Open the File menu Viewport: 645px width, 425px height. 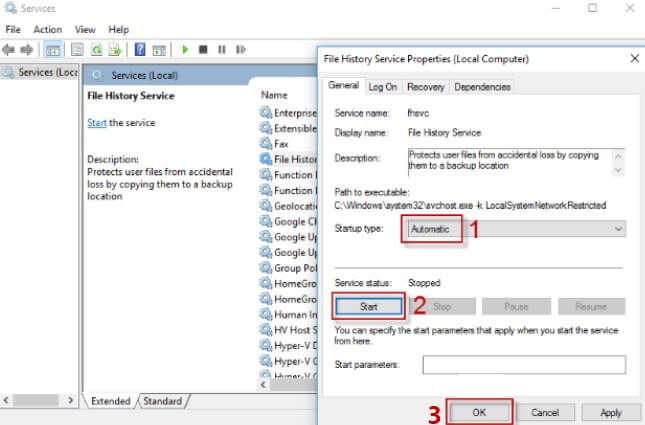[13, 30]
